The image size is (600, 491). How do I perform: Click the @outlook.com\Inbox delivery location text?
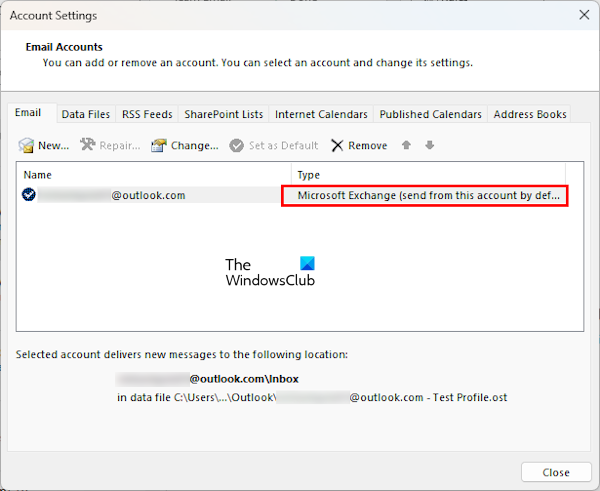click(207, 379)
